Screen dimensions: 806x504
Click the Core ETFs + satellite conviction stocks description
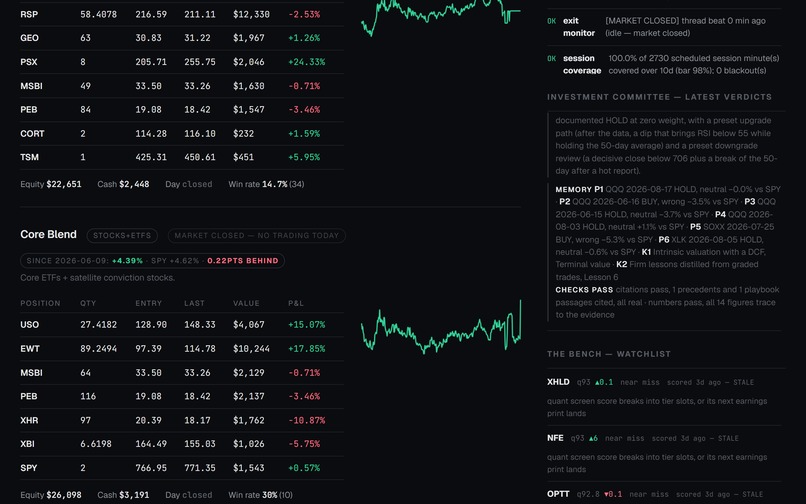click(x=98, y=278)
